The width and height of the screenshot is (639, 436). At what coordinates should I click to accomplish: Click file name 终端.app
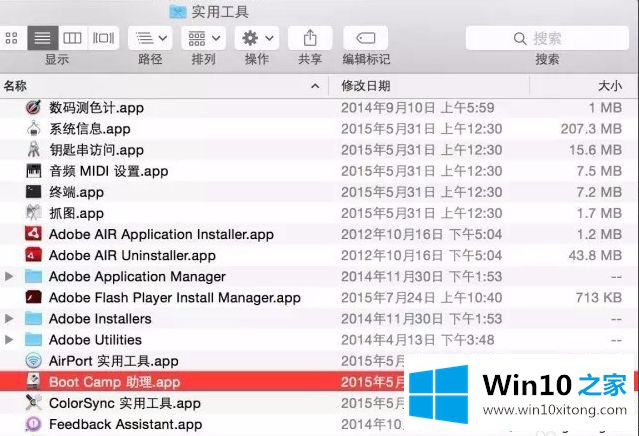coord(77,192)
